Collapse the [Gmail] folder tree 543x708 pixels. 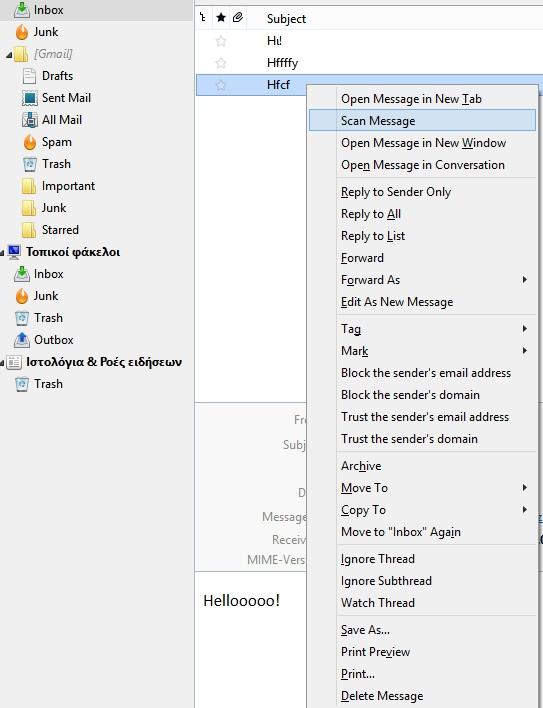(9, 55)
